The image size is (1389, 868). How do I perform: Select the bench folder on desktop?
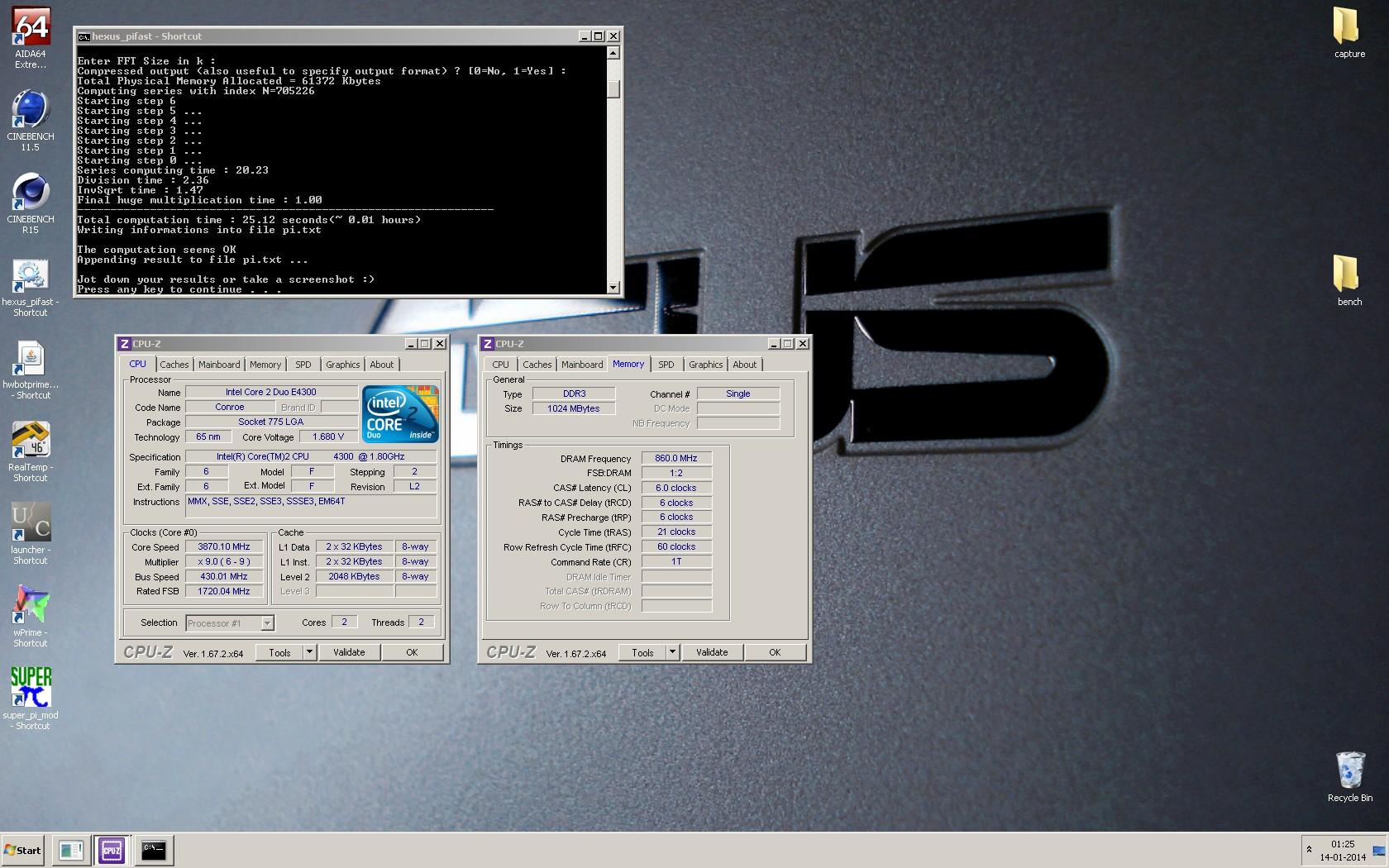click(1349, 281)
